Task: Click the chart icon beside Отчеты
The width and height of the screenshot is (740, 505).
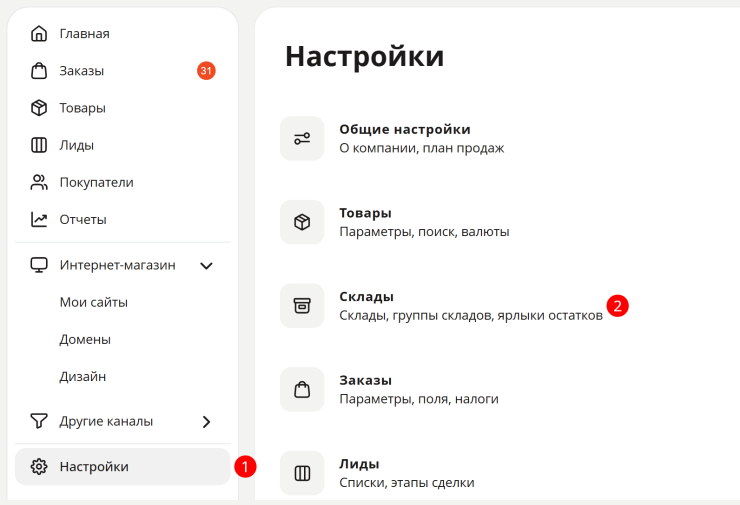Action: tap(39, 219)
